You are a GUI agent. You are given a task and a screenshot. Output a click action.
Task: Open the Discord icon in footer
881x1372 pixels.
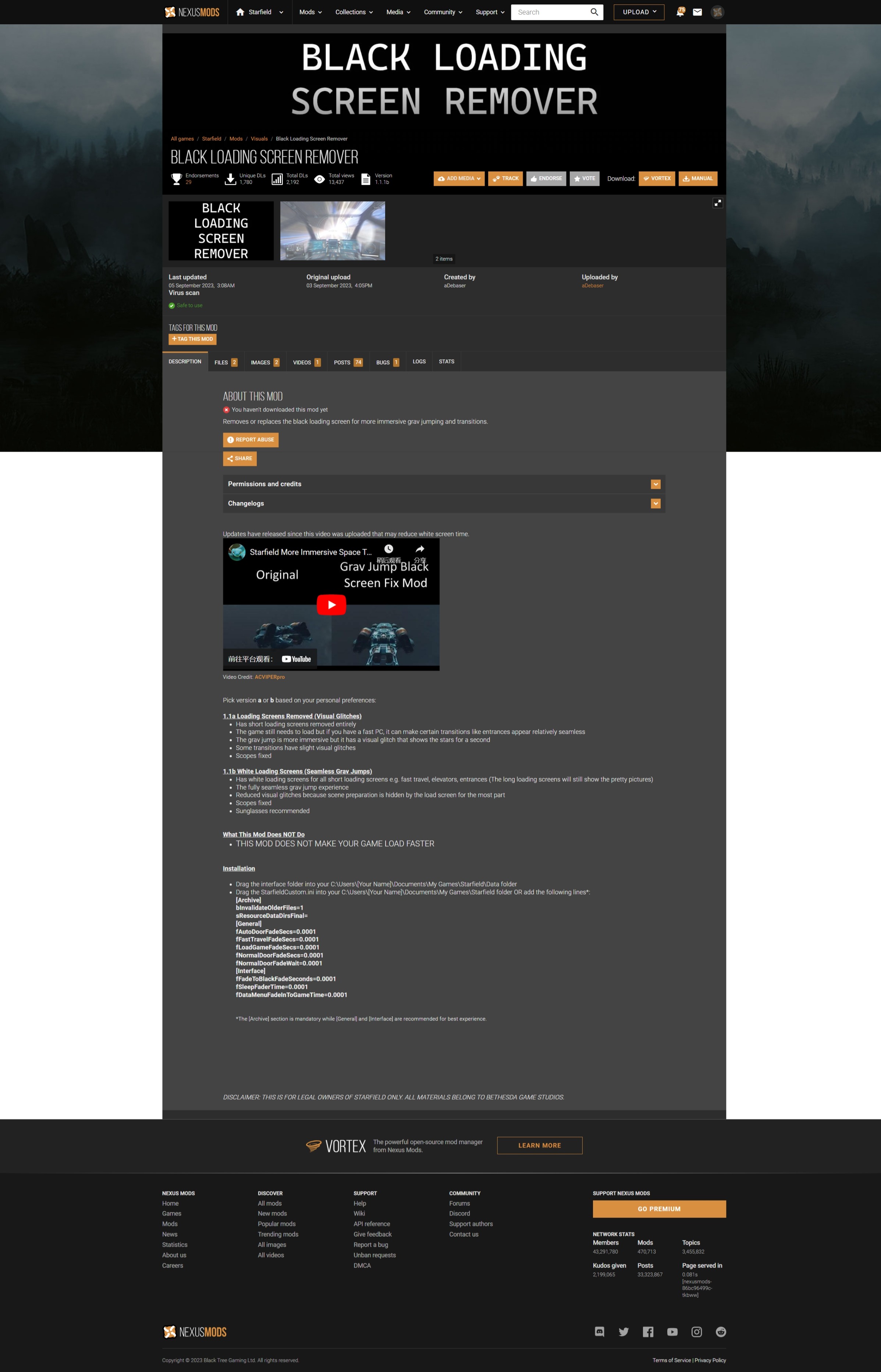(600, 1332)
